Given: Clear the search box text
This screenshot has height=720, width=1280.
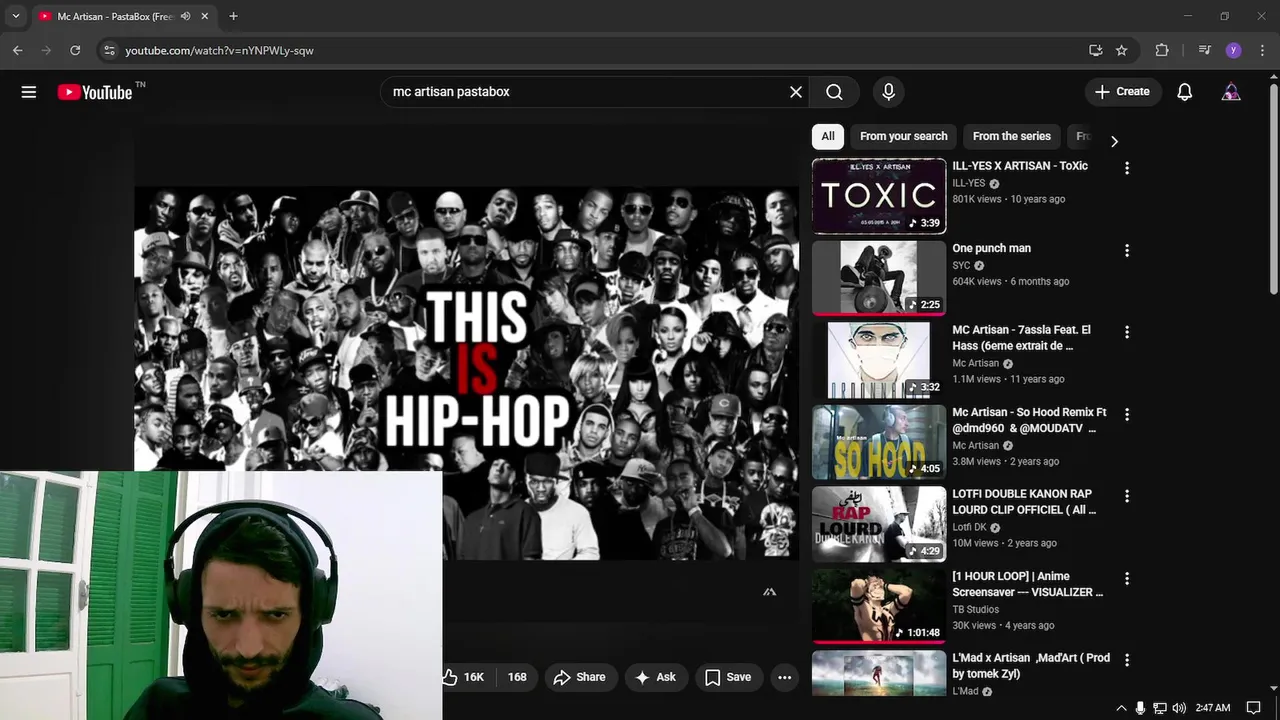Looking at the screenshot, I should [796, 92].
